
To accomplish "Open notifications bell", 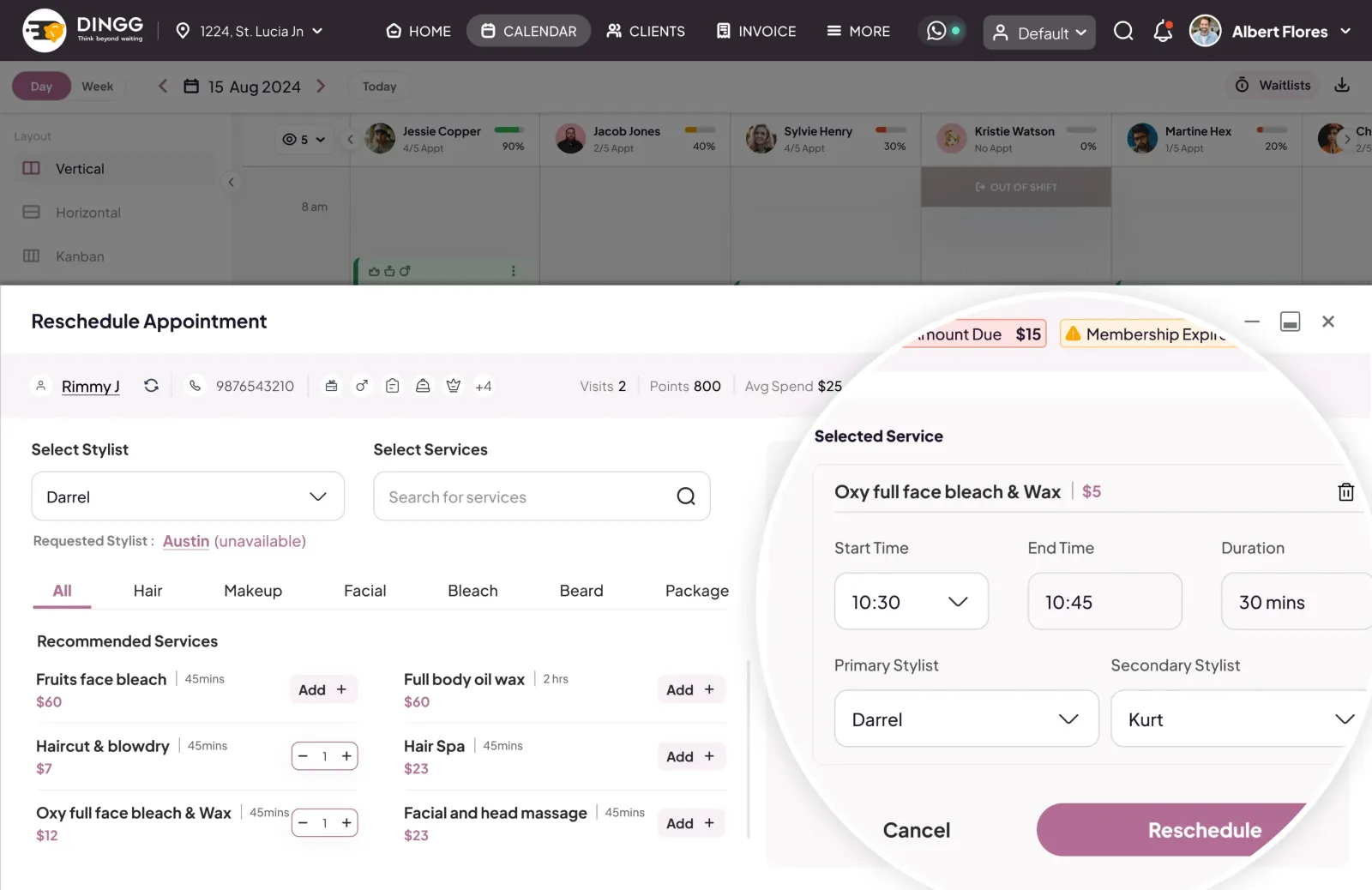I will point(1163,32).
